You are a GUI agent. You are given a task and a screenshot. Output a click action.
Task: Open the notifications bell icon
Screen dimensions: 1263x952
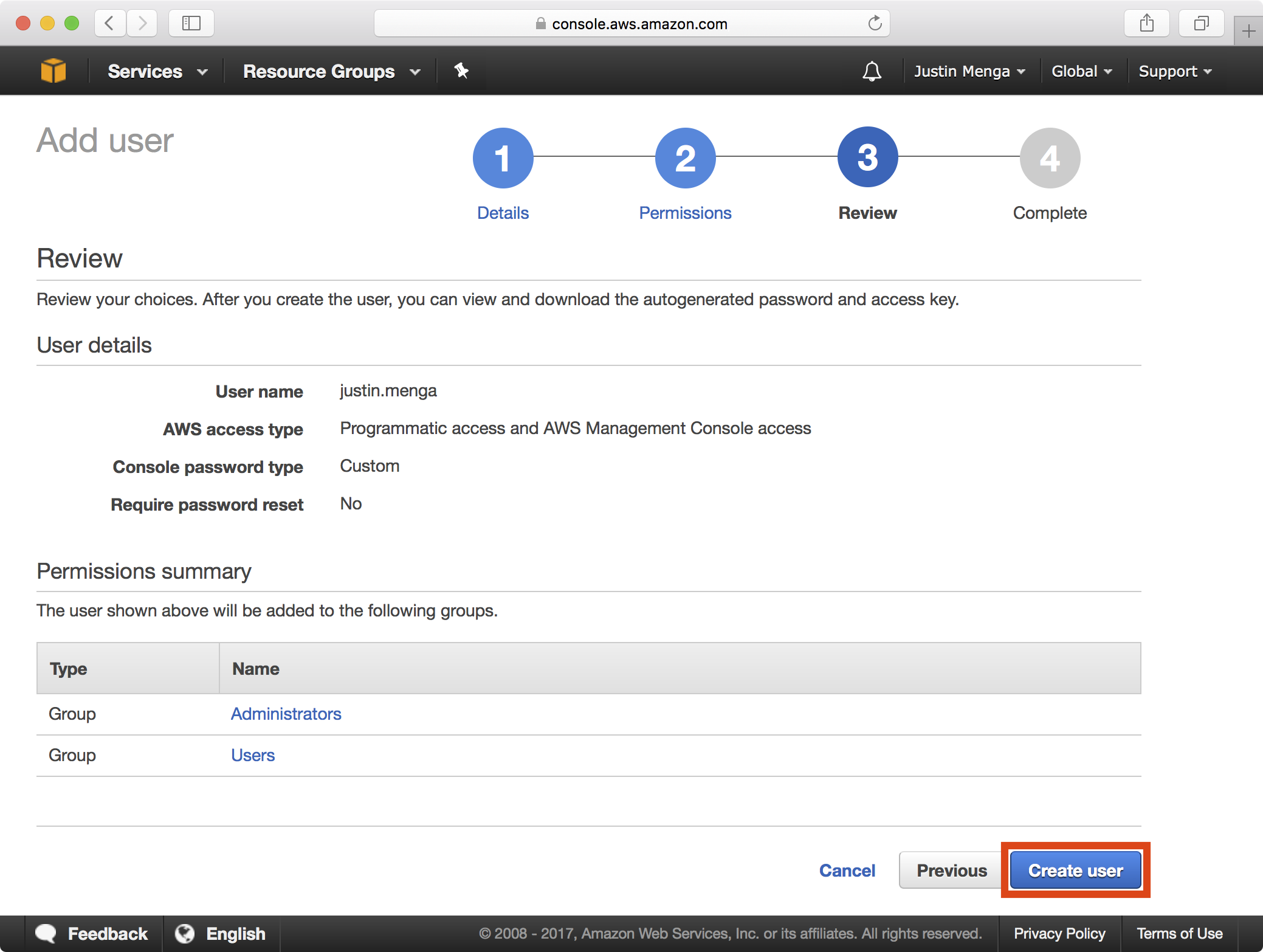coord(872,71)
